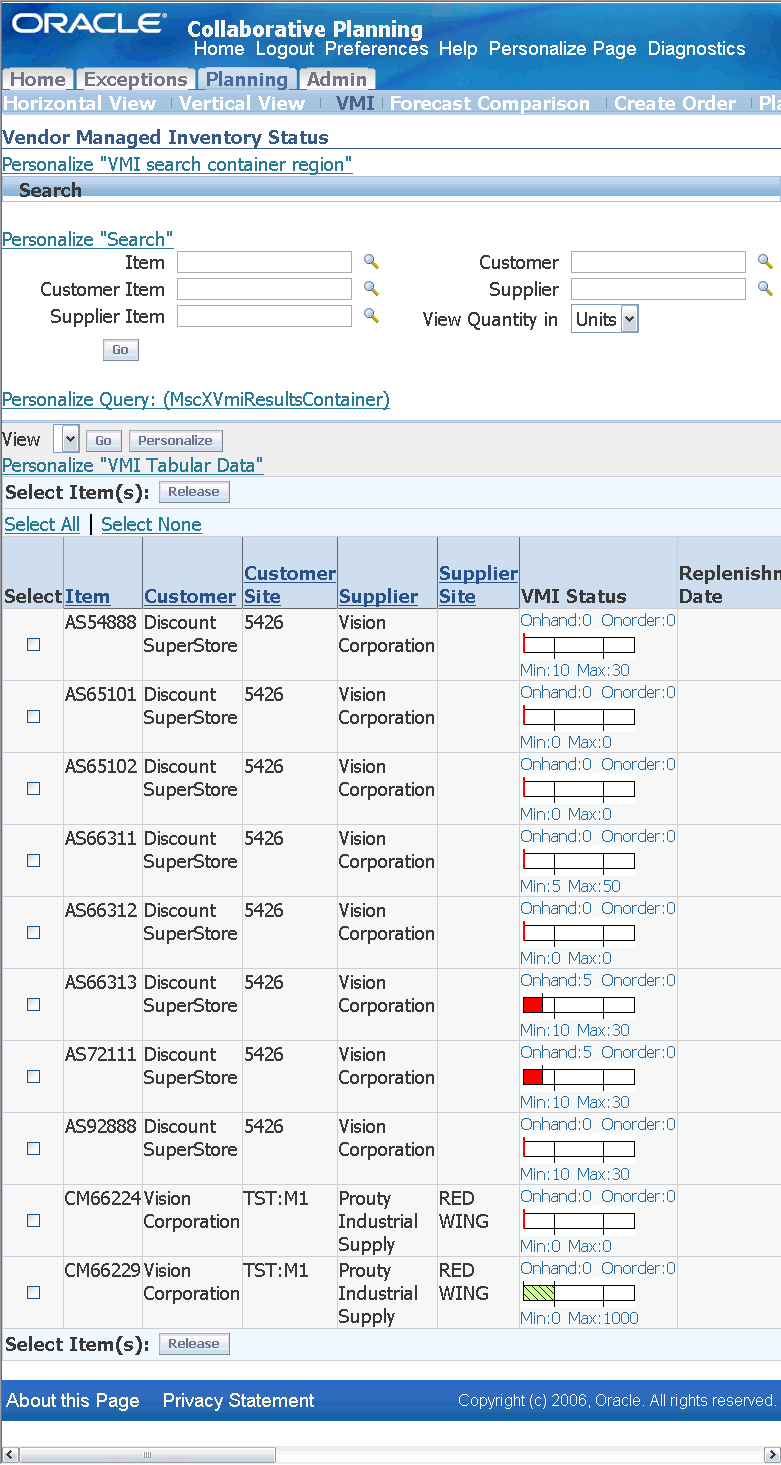Click the Personalize button next to View
The width and height of the screenshot is (781, 1465).
click(x=176, y=440)
